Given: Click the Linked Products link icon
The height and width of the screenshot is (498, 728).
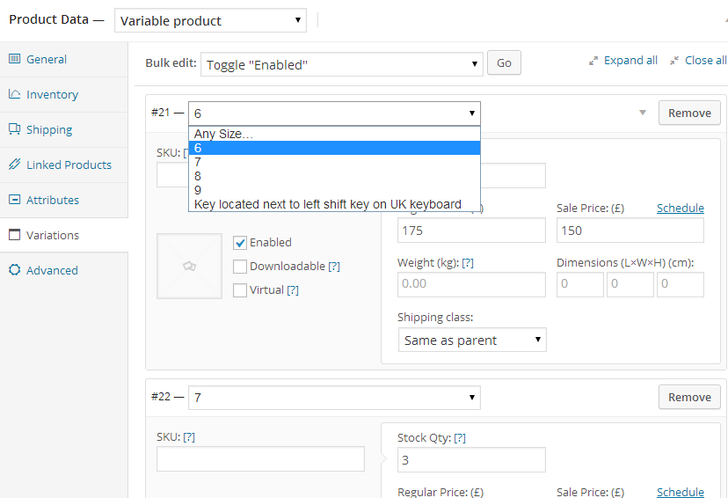Looking at the screenshot, I should tap(14, 164).
